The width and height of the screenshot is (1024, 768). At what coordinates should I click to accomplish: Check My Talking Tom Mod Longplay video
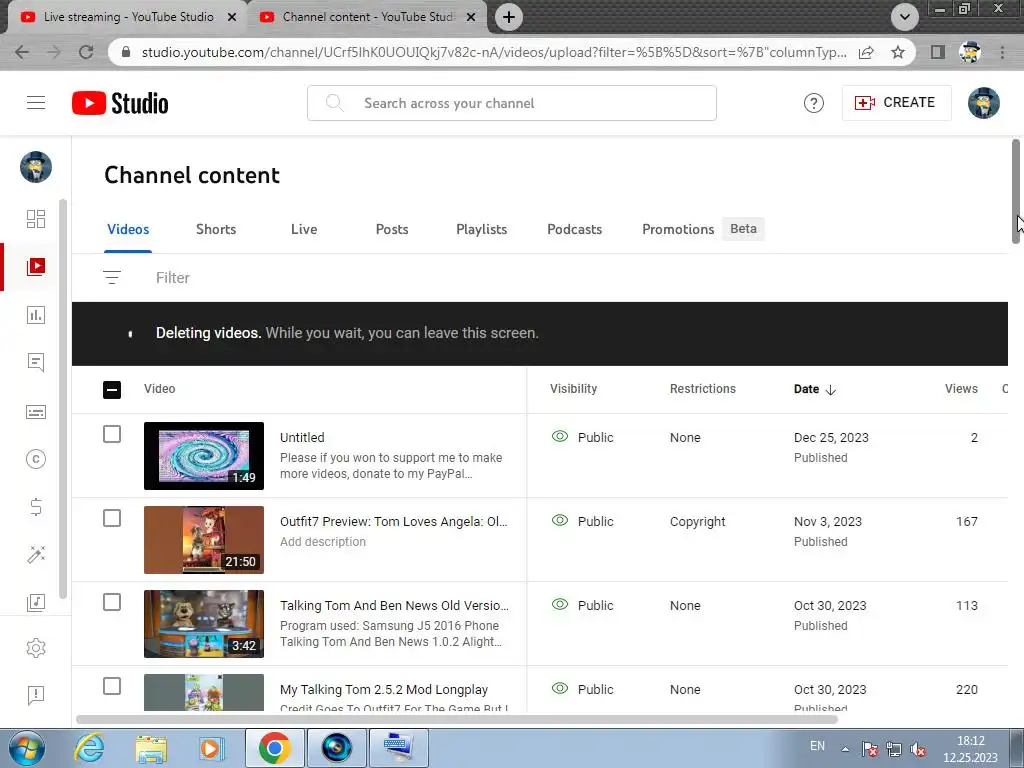coord(112,686)
